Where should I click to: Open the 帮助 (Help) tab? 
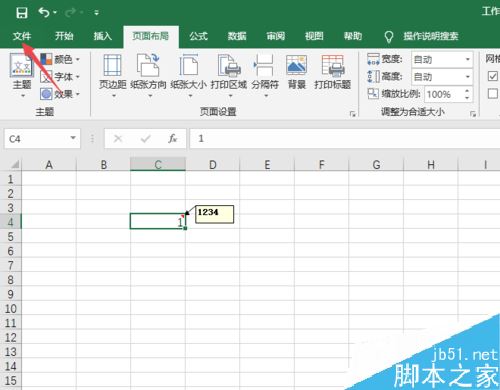point(353,36)
